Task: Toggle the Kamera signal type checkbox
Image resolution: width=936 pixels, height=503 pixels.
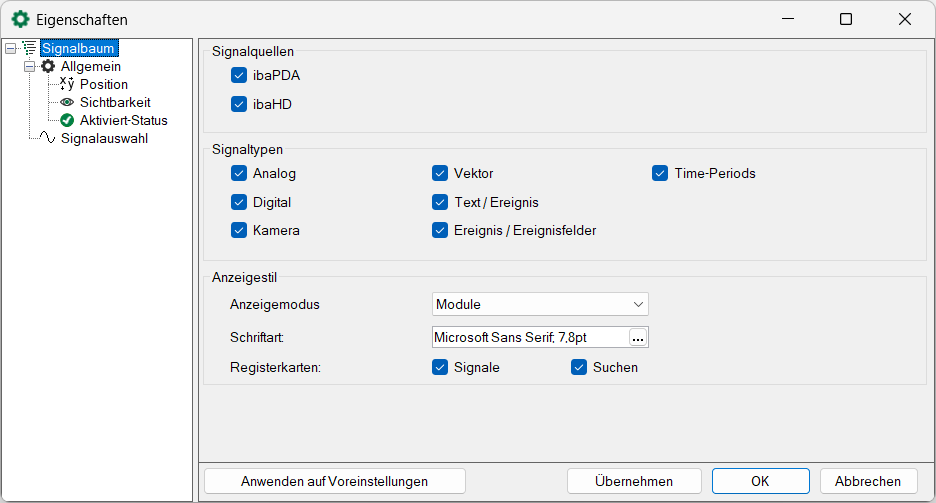Action: click(238, 230)
